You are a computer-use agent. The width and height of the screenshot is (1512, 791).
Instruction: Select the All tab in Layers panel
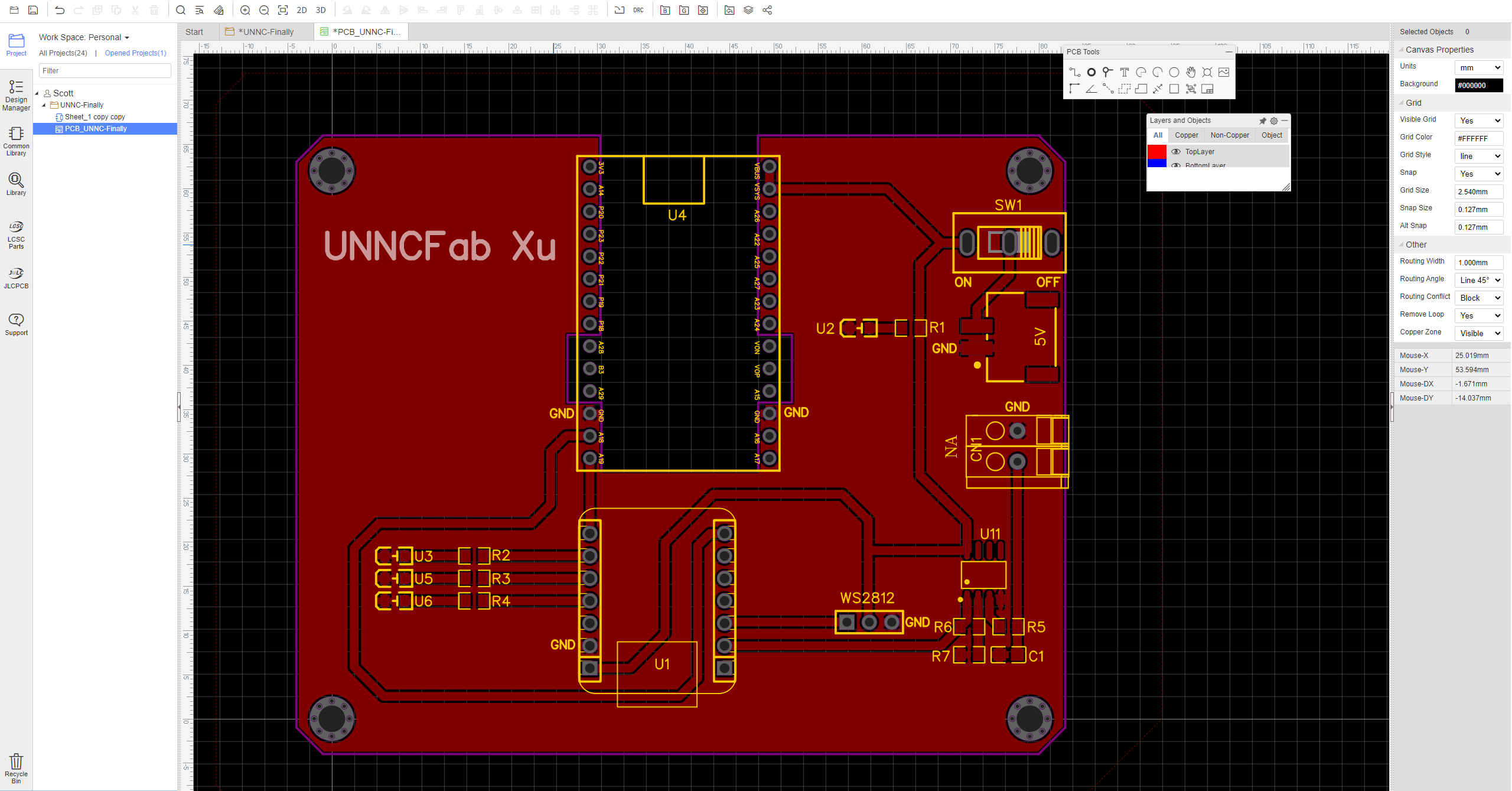click(1158, 135)
